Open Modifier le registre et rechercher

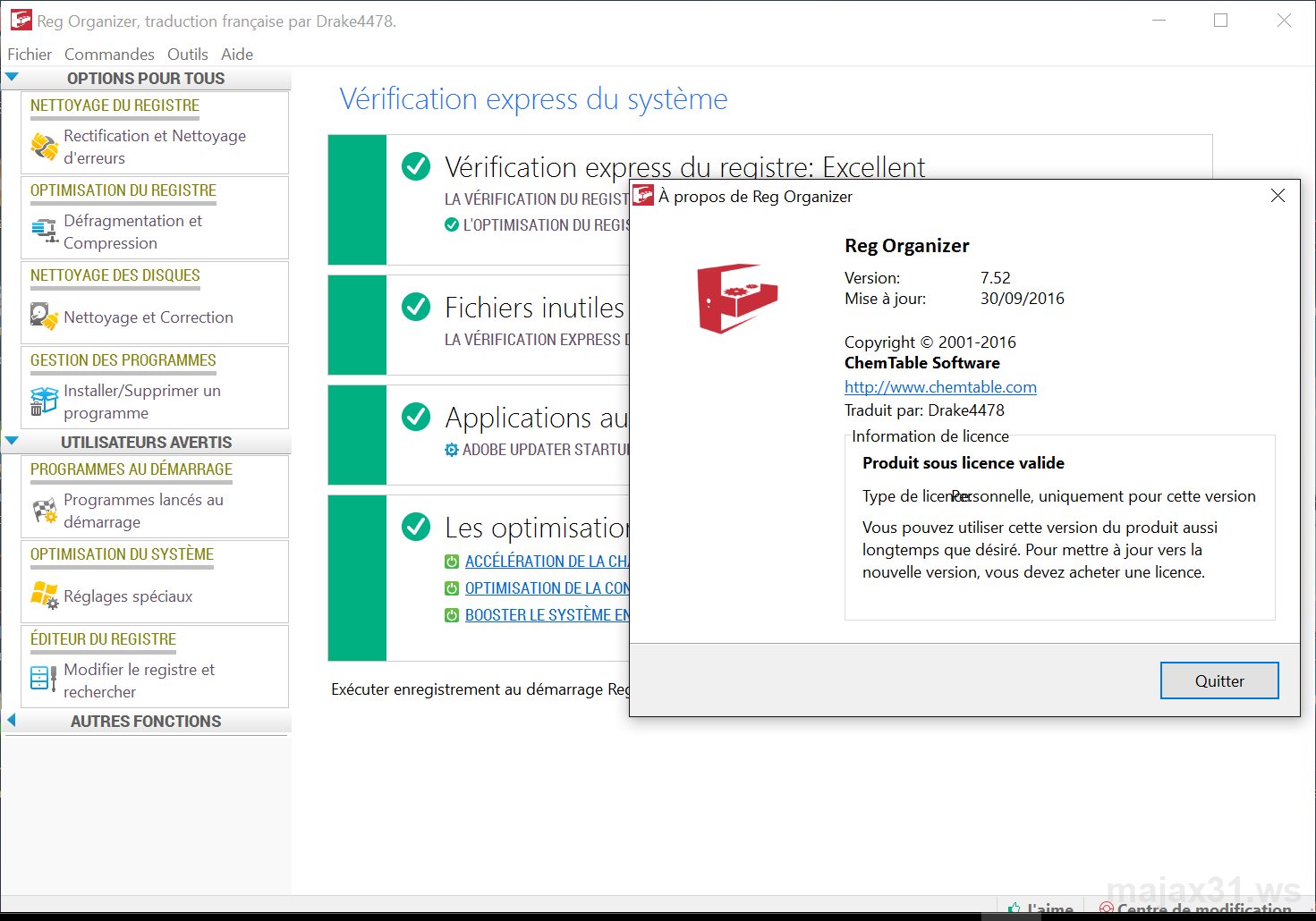point(140,680)
